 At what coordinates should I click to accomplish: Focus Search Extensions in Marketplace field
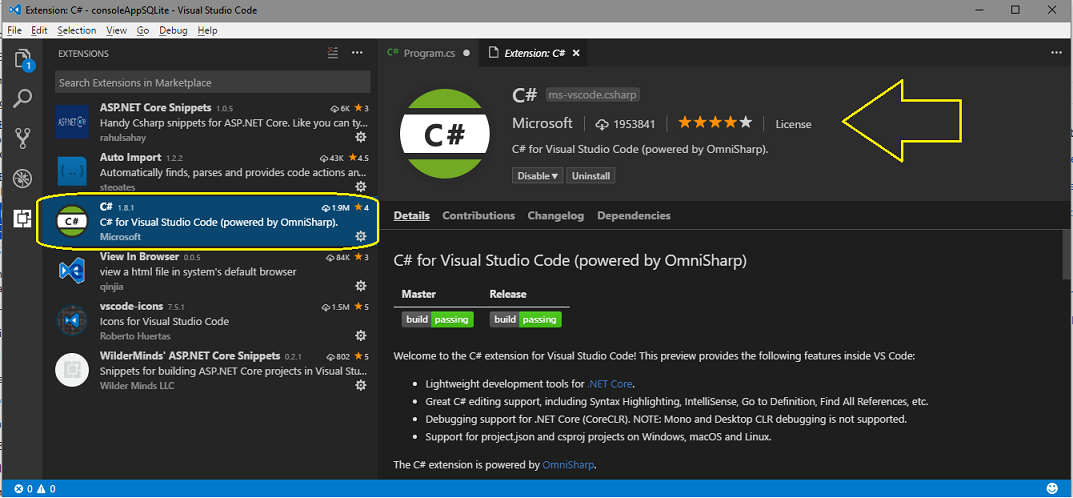(x=213, y=82)
